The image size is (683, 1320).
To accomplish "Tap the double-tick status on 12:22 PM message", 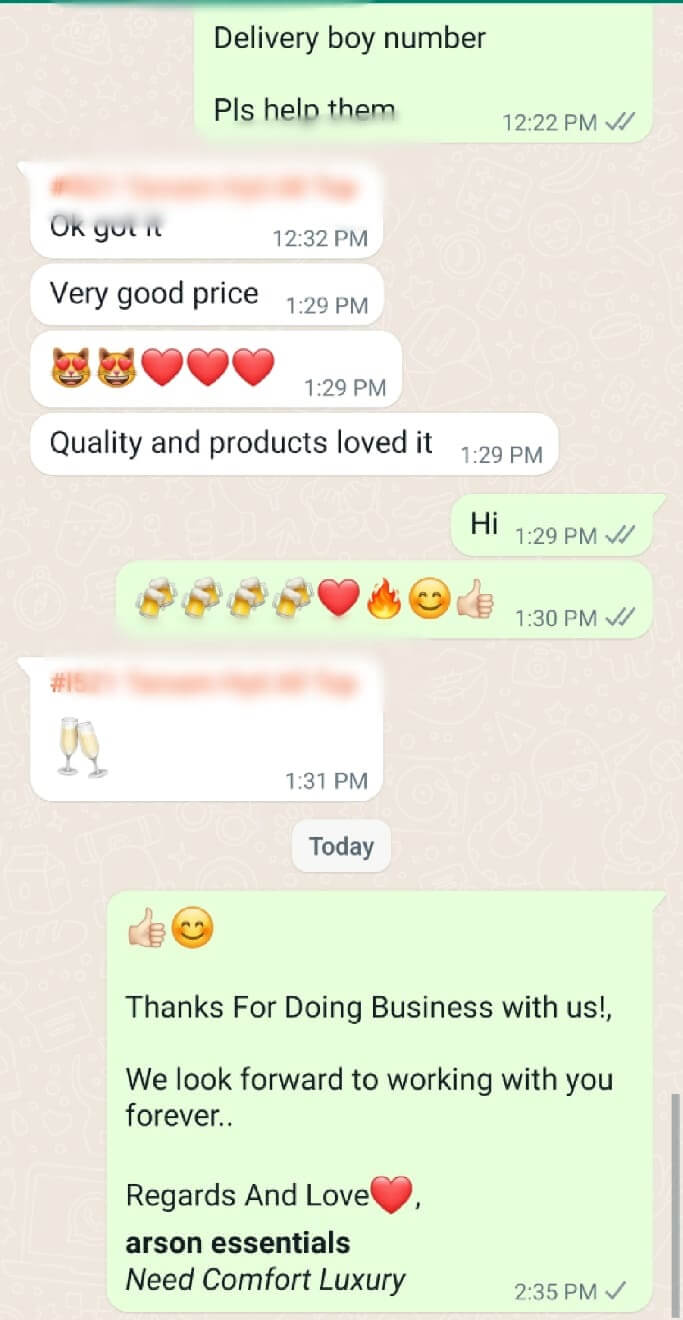I will [620, 123].
